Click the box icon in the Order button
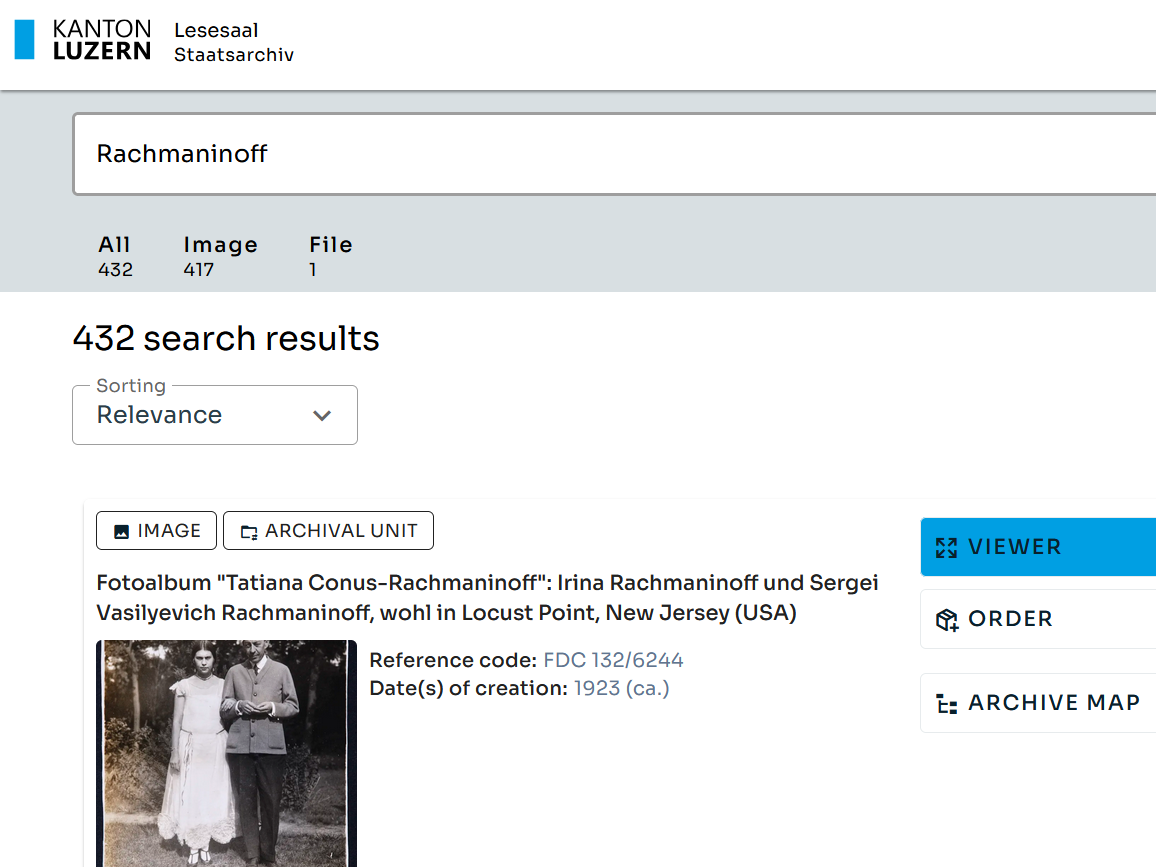1156x867 pixels. (x=946, y=620)
